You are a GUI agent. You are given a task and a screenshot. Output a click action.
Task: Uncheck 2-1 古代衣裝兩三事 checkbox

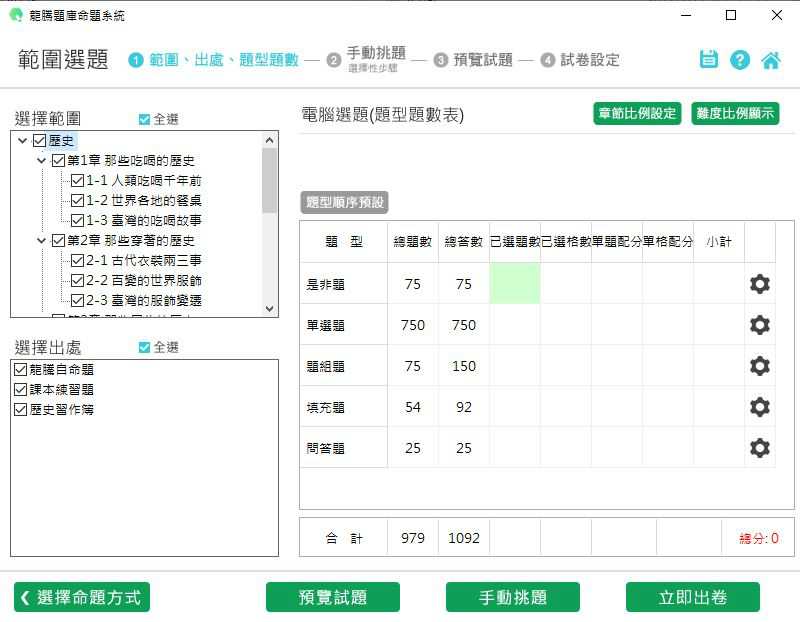[78, 261]
